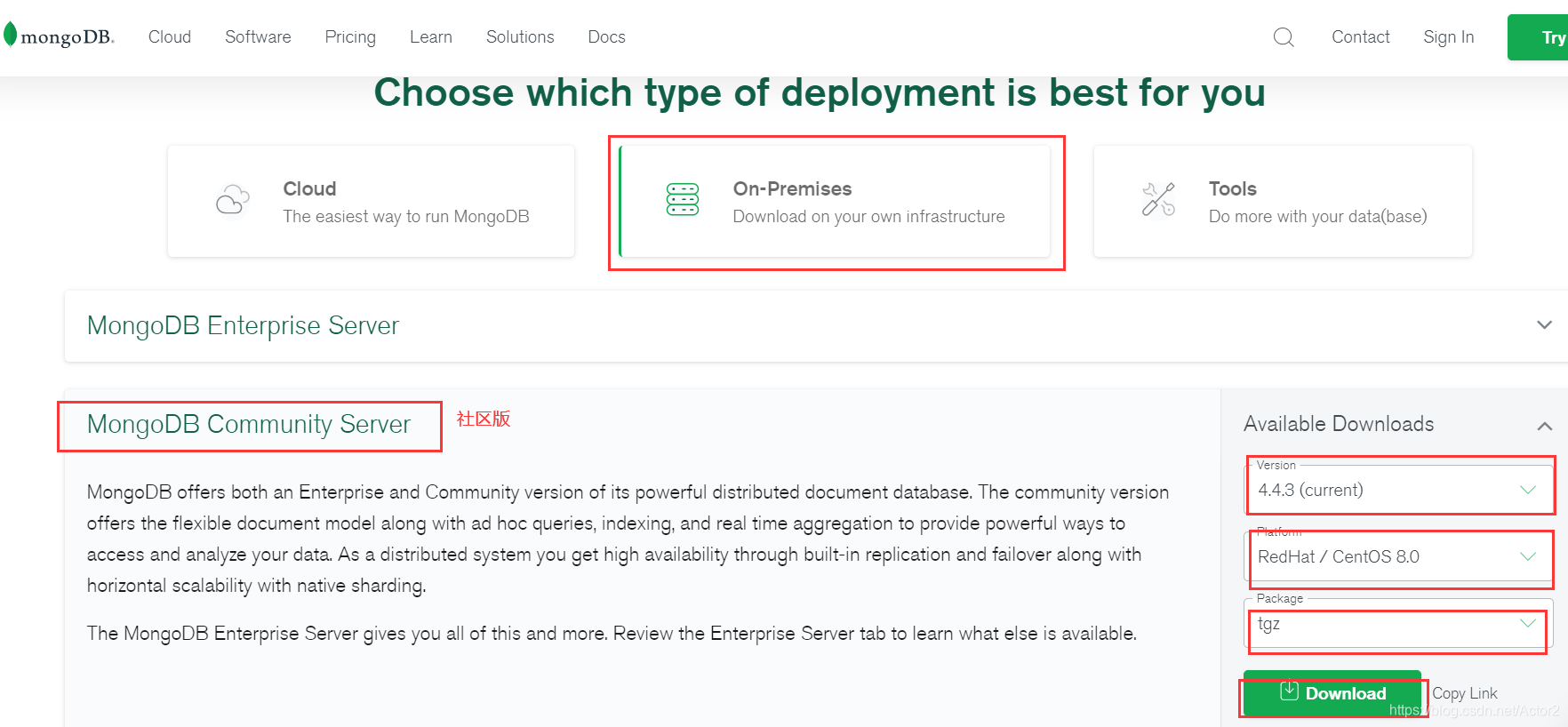Open the Solutions menu
The height and width of the screenshot is (727, 1568).
tap(520, 37)
